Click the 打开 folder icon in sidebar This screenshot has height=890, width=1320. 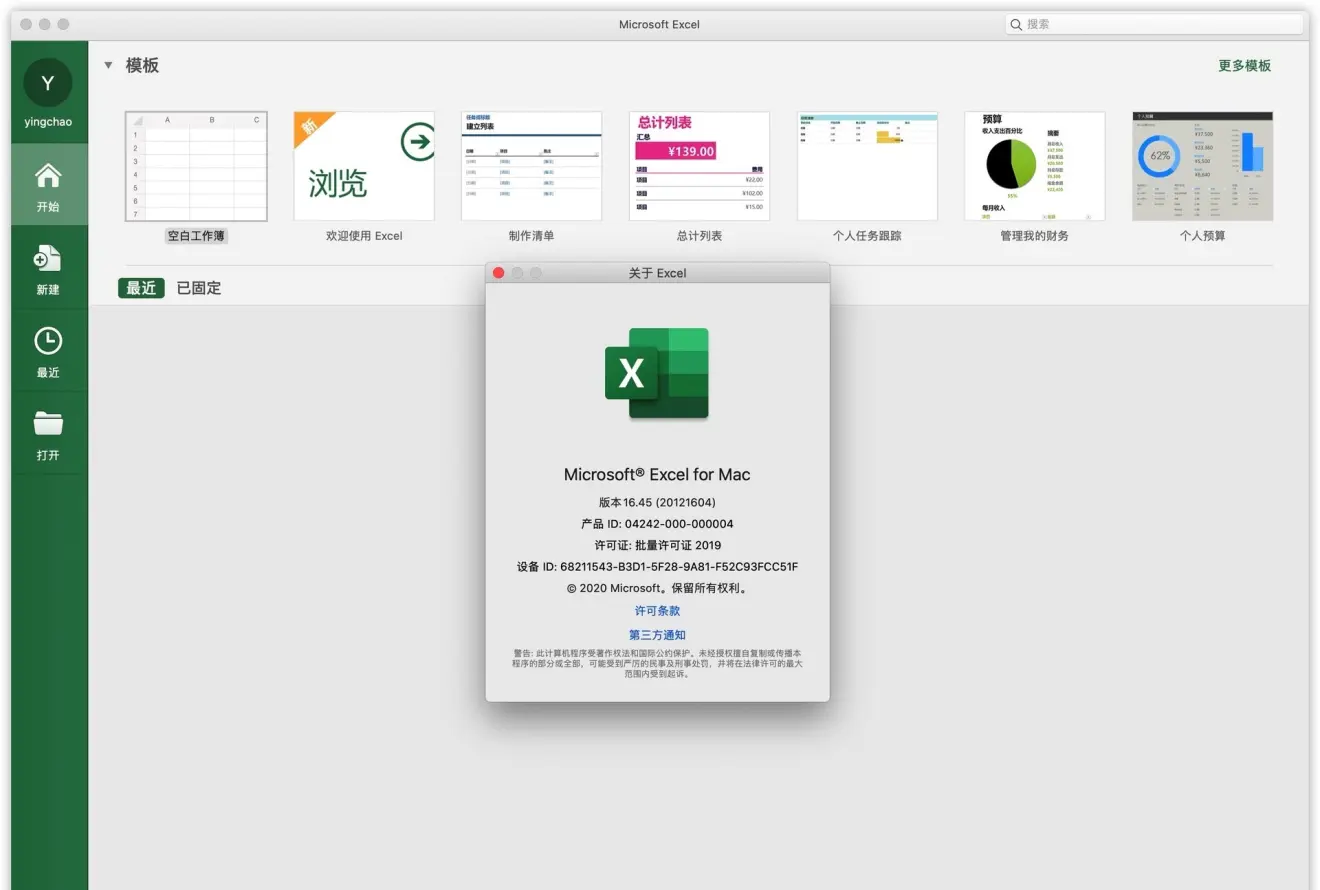pyautogui.click(x=48, y=424)
